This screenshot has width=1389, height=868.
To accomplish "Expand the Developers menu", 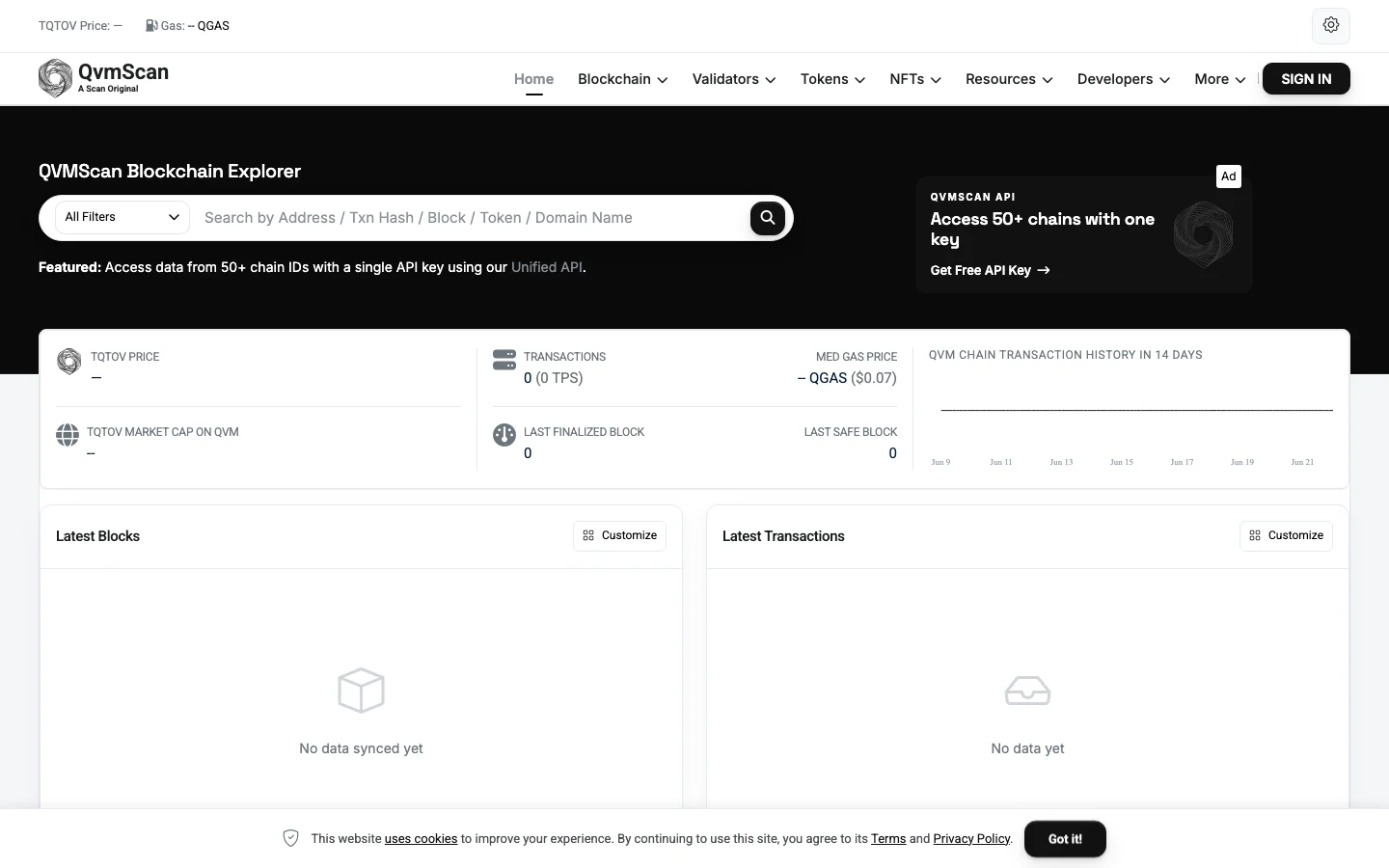I will click(1123, 79).
